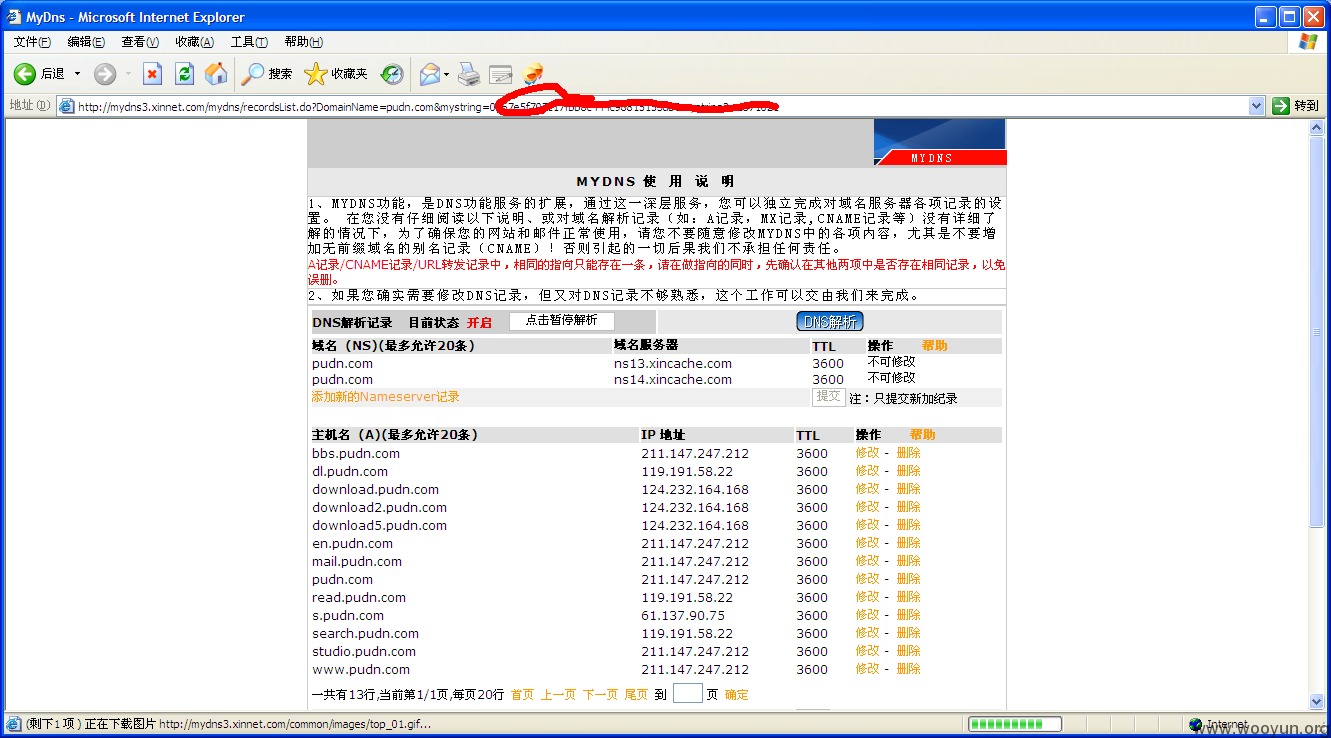Image resolution: width=1331 pixels, height=738 pixels.
Task: Open the Back button history dropdown arrow
Action: click(77, 74)
